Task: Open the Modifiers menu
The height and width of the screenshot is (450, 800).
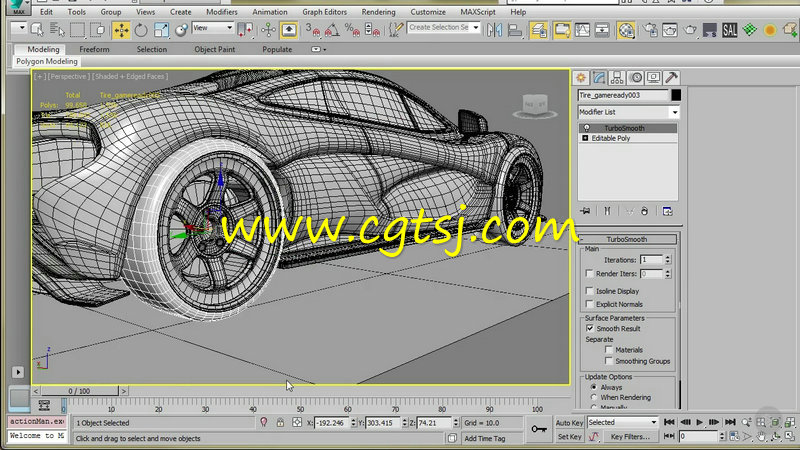Action: (221, 12)
